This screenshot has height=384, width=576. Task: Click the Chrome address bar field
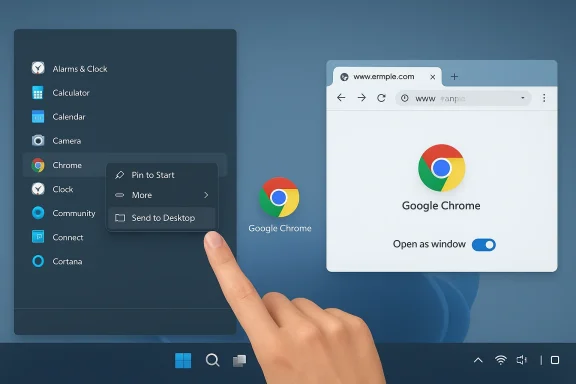coord(463,98)
